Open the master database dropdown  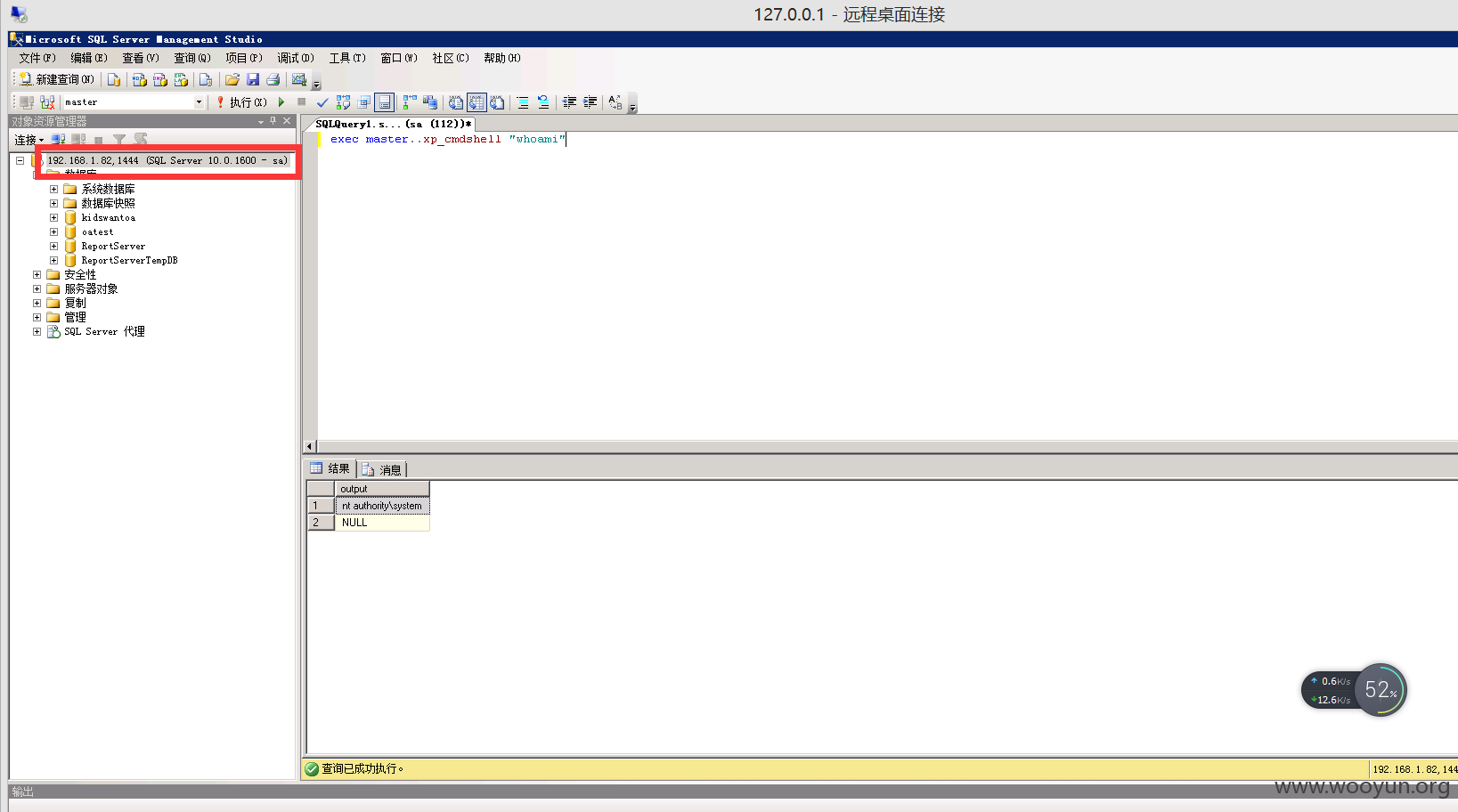click(x=199, y=102)
